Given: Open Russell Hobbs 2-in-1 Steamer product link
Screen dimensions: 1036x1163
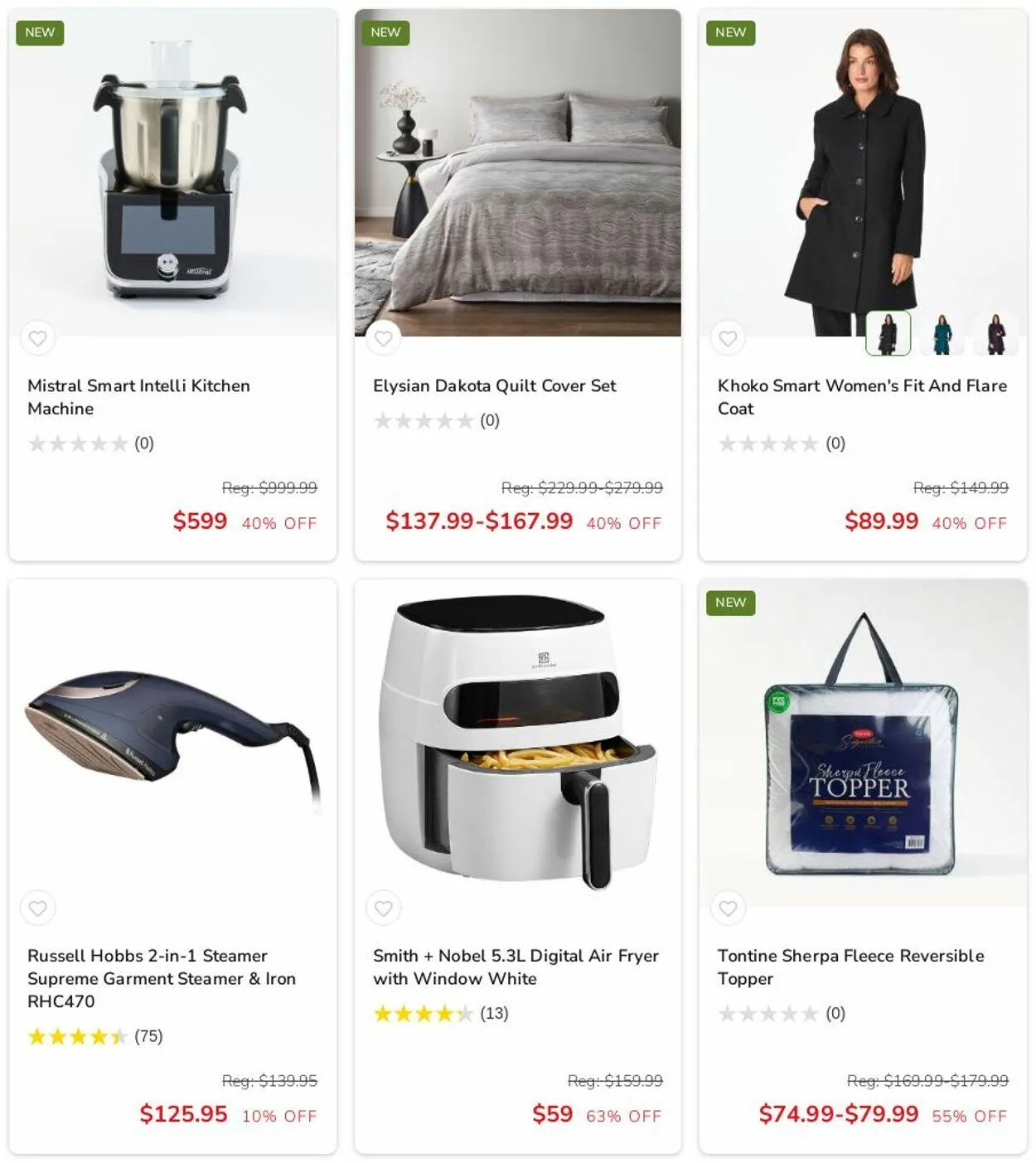Looking at the screenshot, I should pyautogui.click(x=162, y=978).
